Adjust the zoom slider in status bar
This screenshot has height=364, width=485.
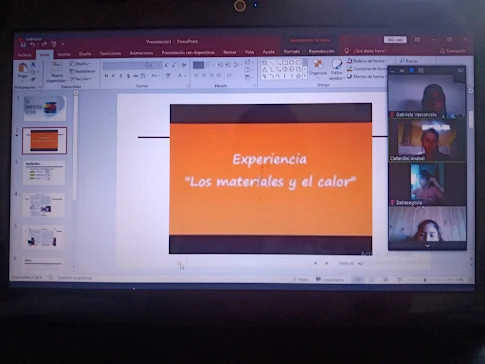pos(425,280)
